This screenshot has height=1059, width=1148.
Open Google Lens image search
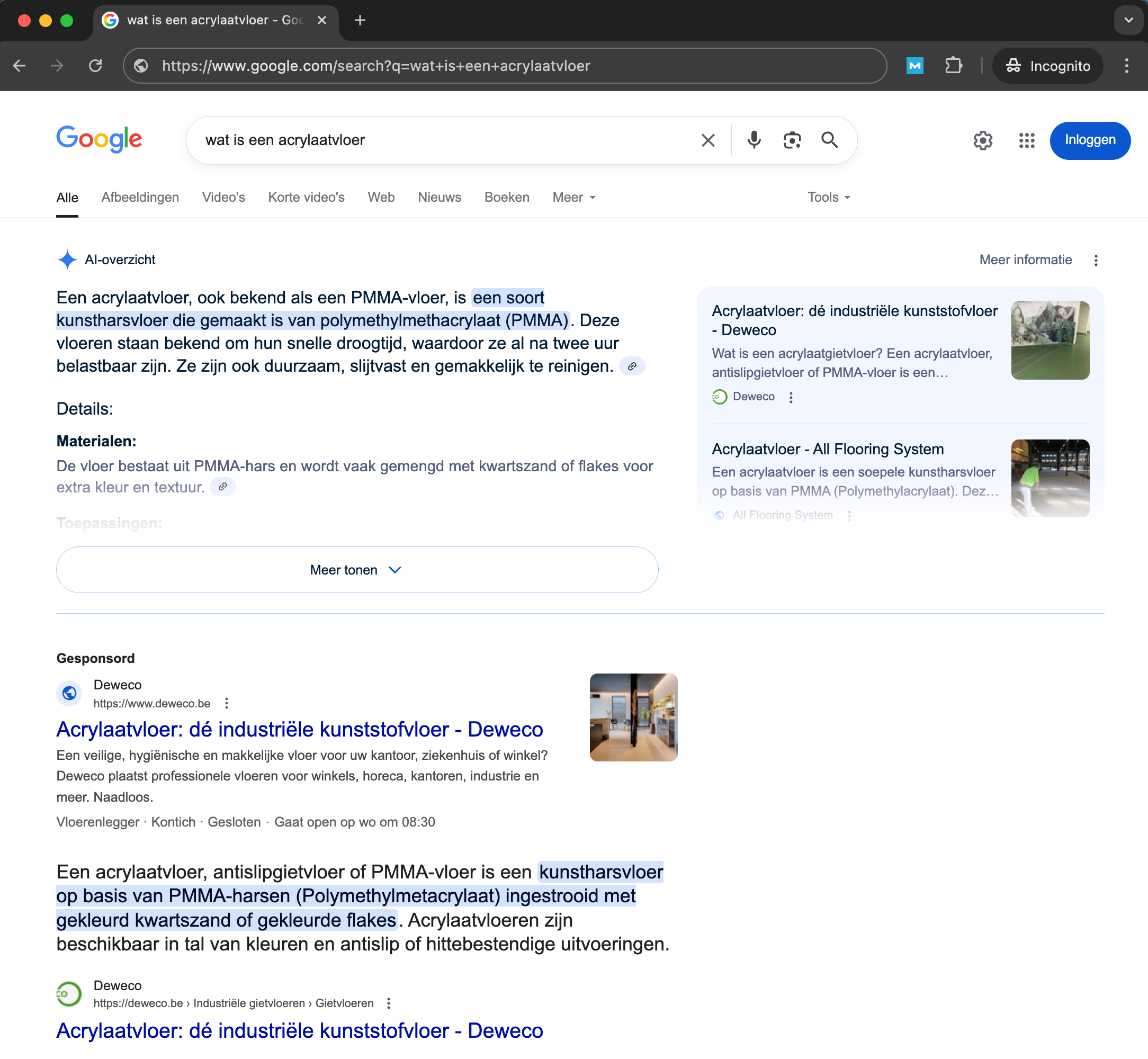(x=792, y=140)
